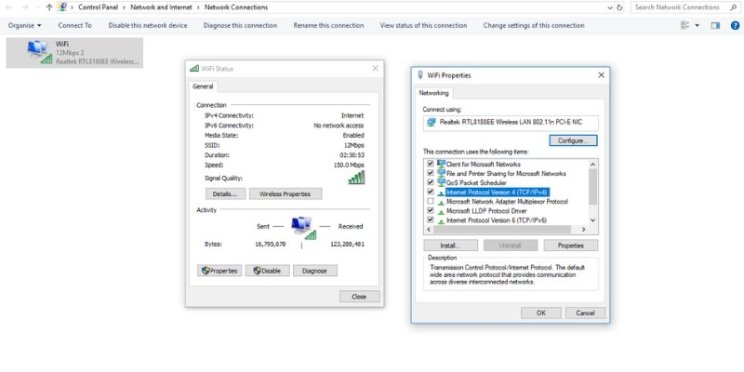Viewport: 744px width, 372px height.
Task: Expand the address bar history dropdown
Action: [x=610, y=8]
